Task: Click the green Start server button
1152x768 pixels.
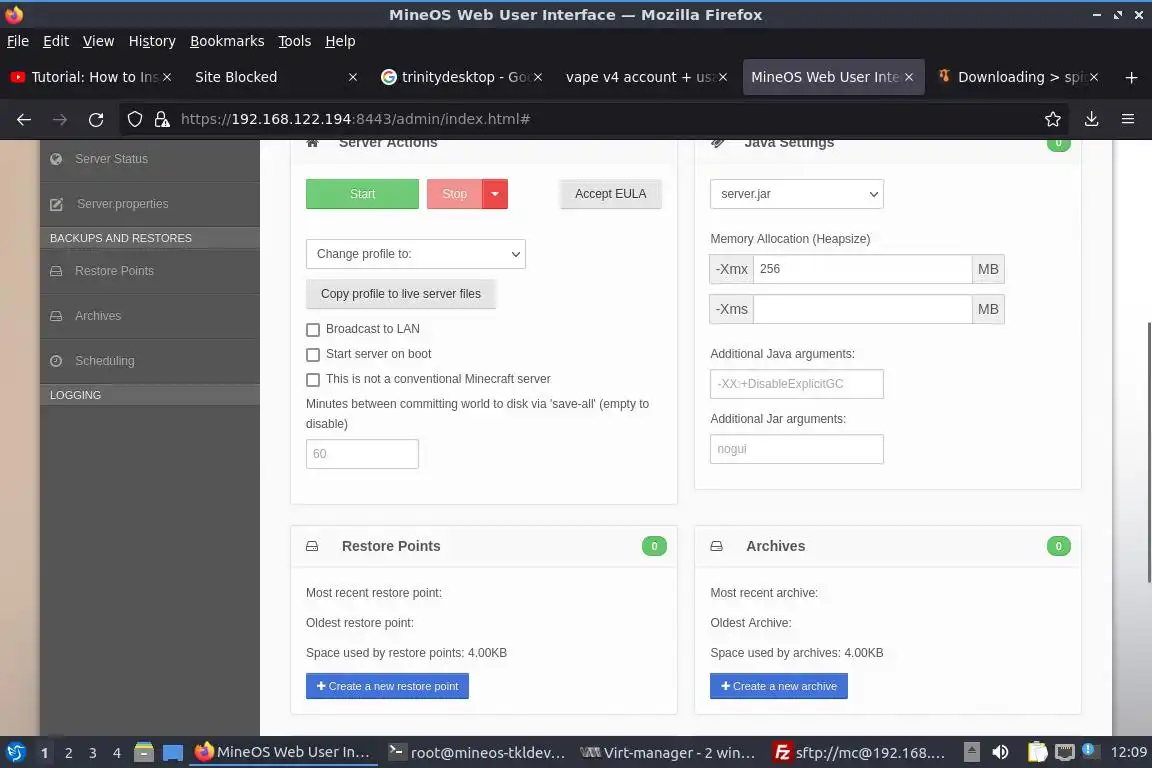Action: pyautogui.click(x=362, y=194)
